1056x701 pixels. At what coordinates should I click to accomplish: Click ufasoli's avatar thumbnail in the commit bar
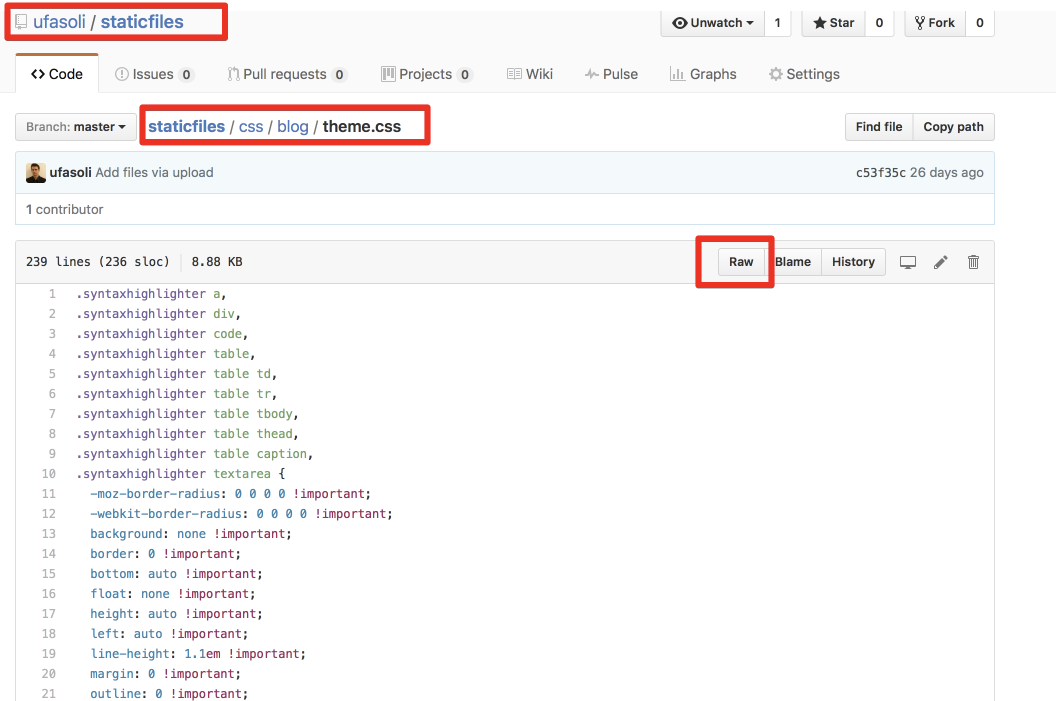tap(36, 172)
